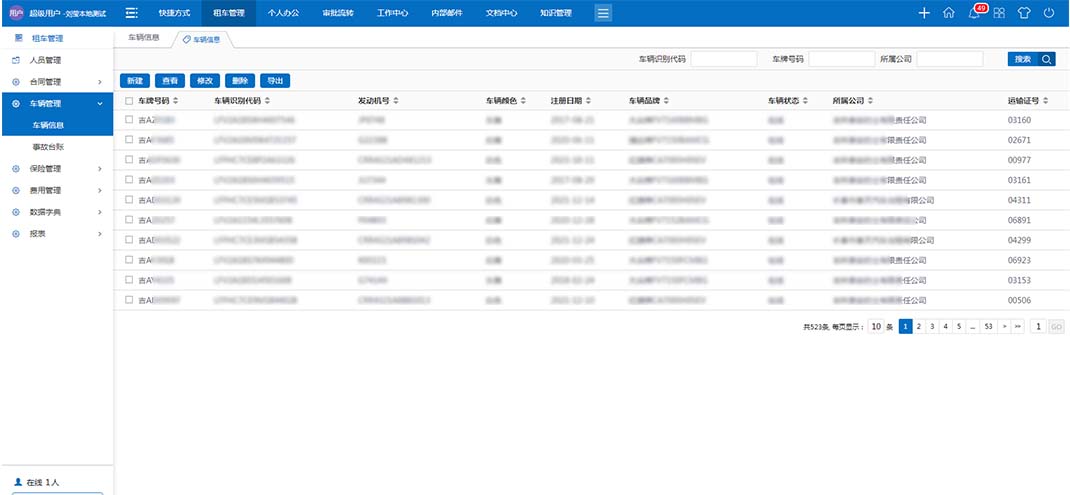Check the row with transport number 03160
This screenshot has height=495, width=1070.
tap(129, 120)
